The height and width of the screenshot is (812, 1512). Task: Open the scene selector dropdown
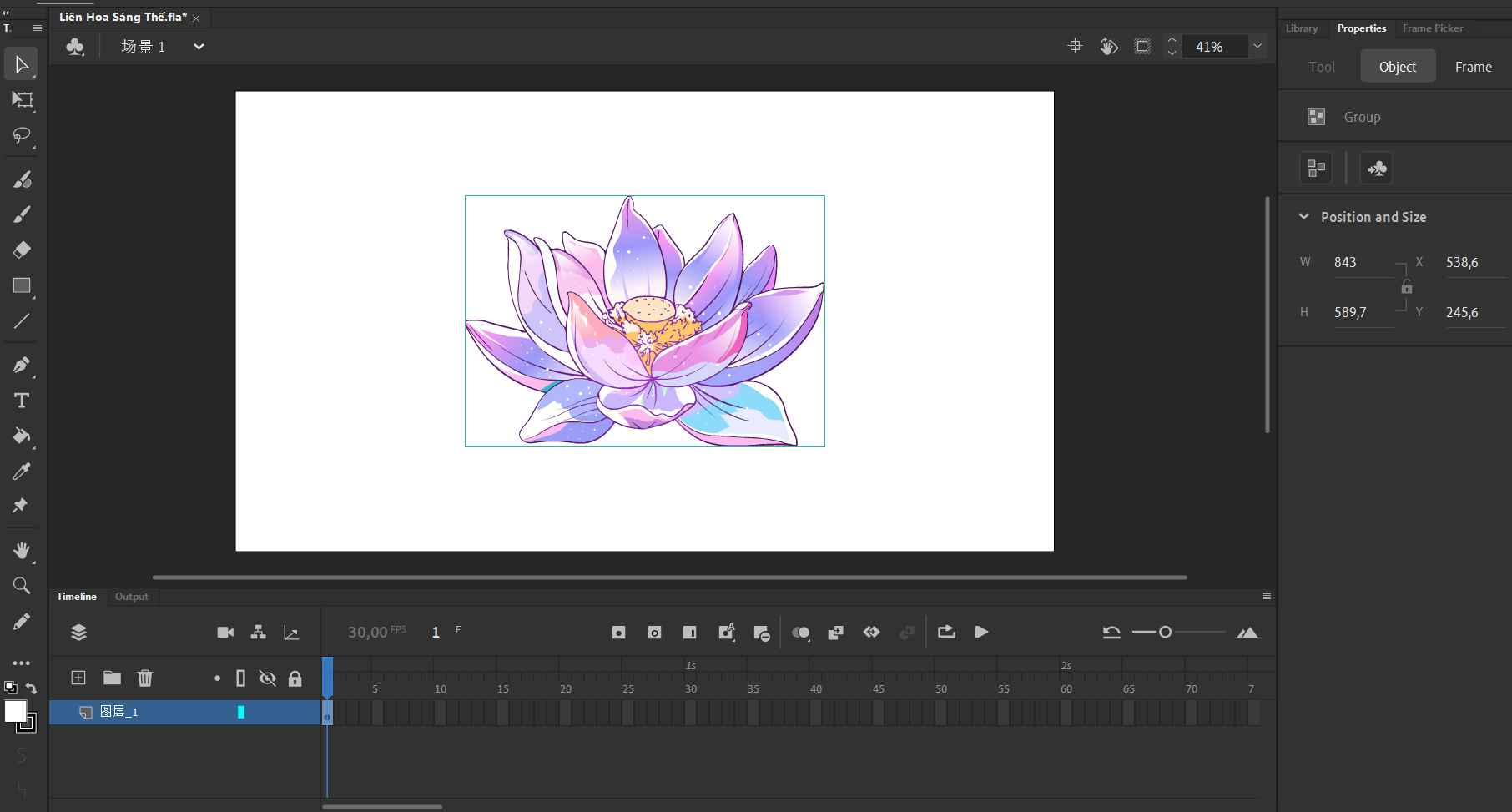pos(199,47)
